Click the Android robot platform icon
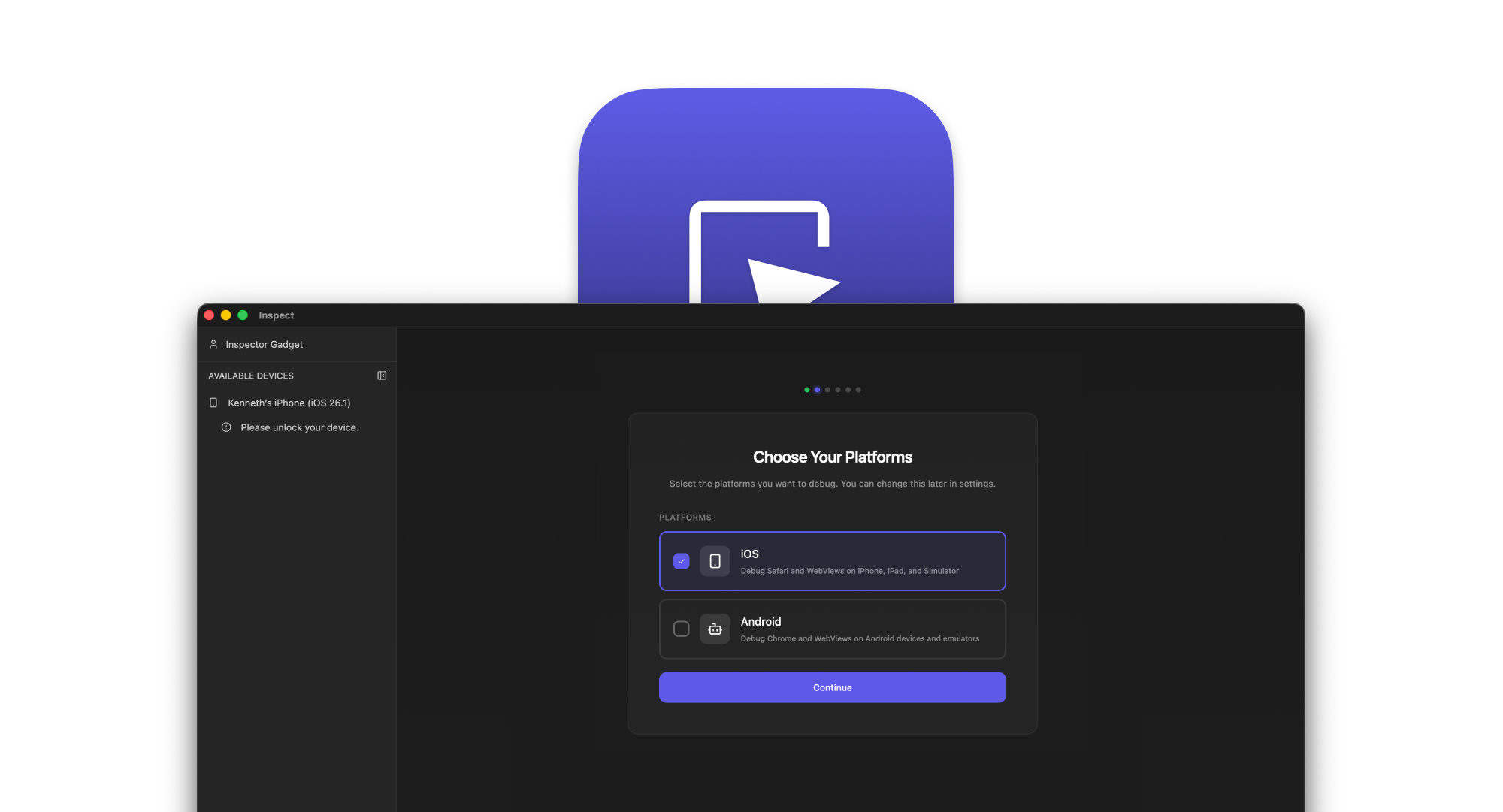Viewport: 1503px width, 812px height. tap(715, 629)
